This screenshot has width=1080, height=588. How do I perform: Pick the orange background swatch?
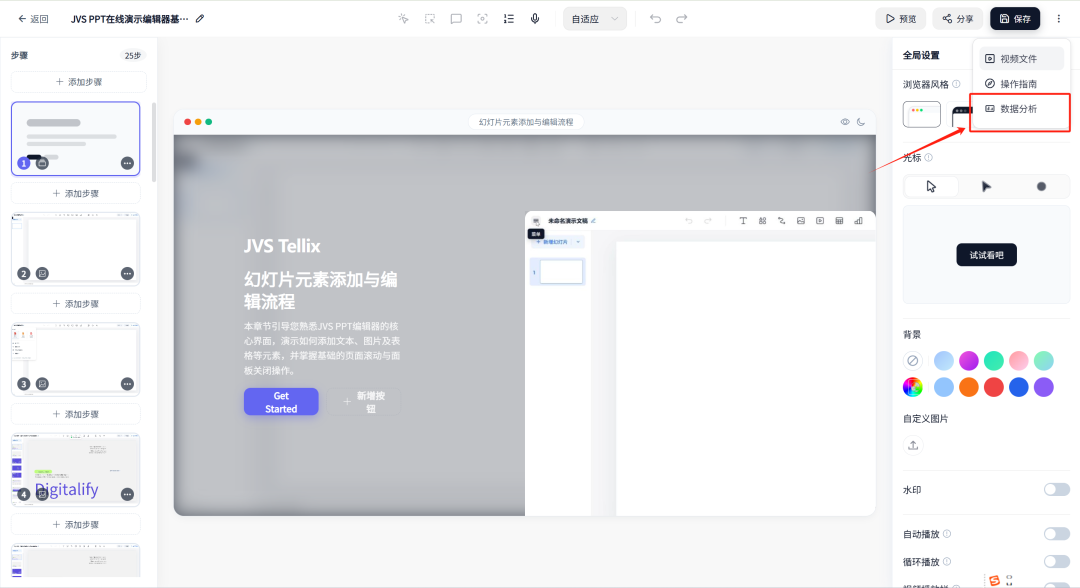[968, 387]
